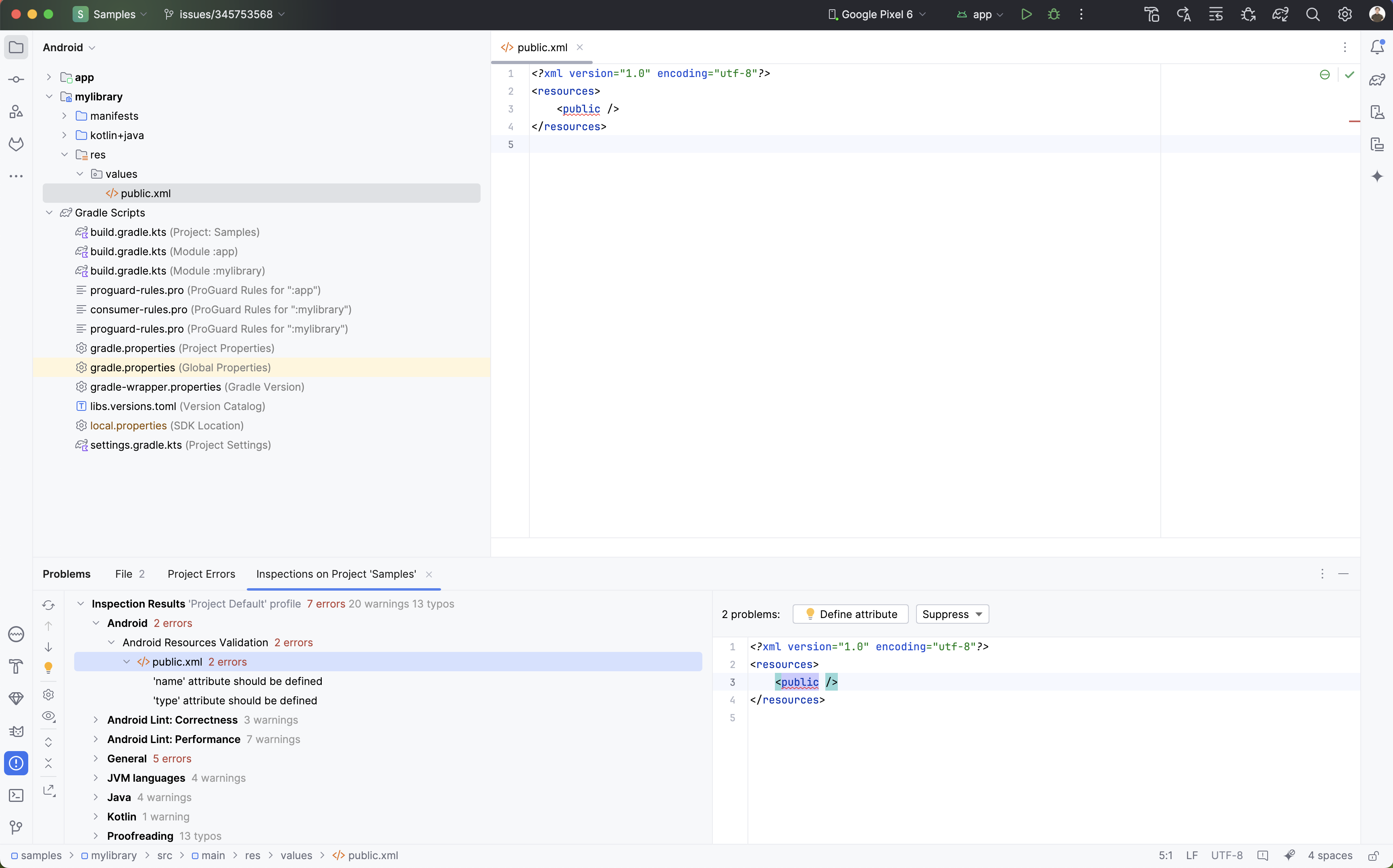Screen dimensions: 1393x868
Task: Switch to the Project Errors tab
Action: [201, 574]
